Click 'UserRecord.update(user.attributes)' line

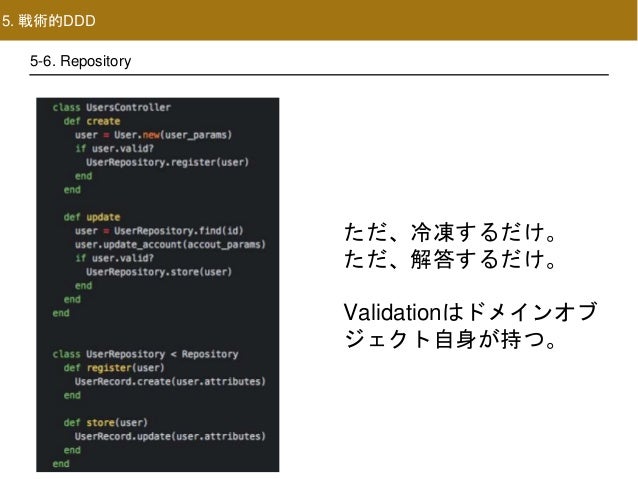(x=170, y=436)
